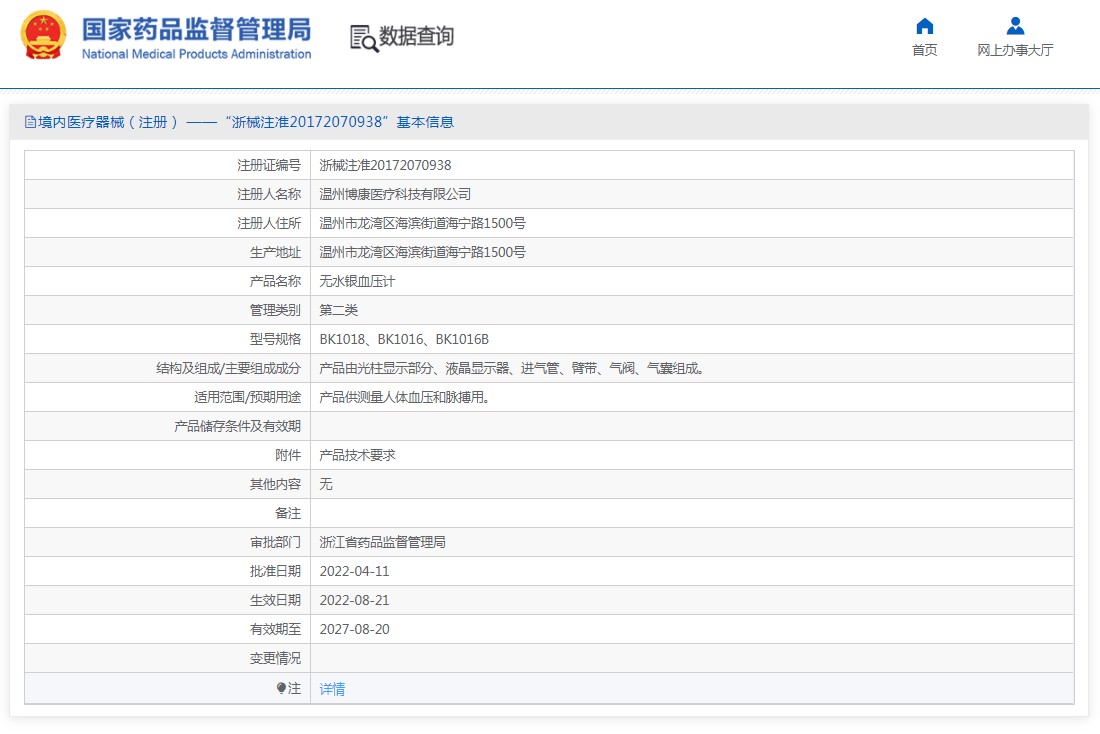This screenshot has width=1100, height=734.
Task: Click management category 第二类
Action: tap(338, 310)
